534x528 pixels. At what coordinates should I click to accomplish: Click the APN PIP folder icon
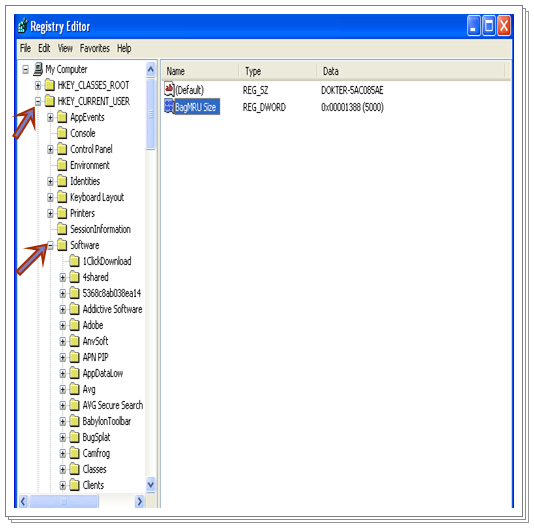(75, 357)
